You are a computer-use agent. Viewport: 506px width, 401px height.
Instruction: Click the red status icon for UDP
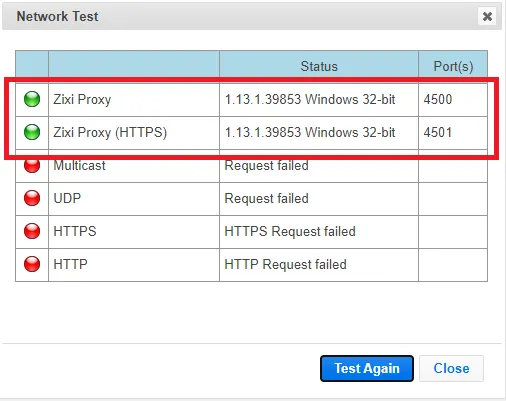click(x=32, y=198)
